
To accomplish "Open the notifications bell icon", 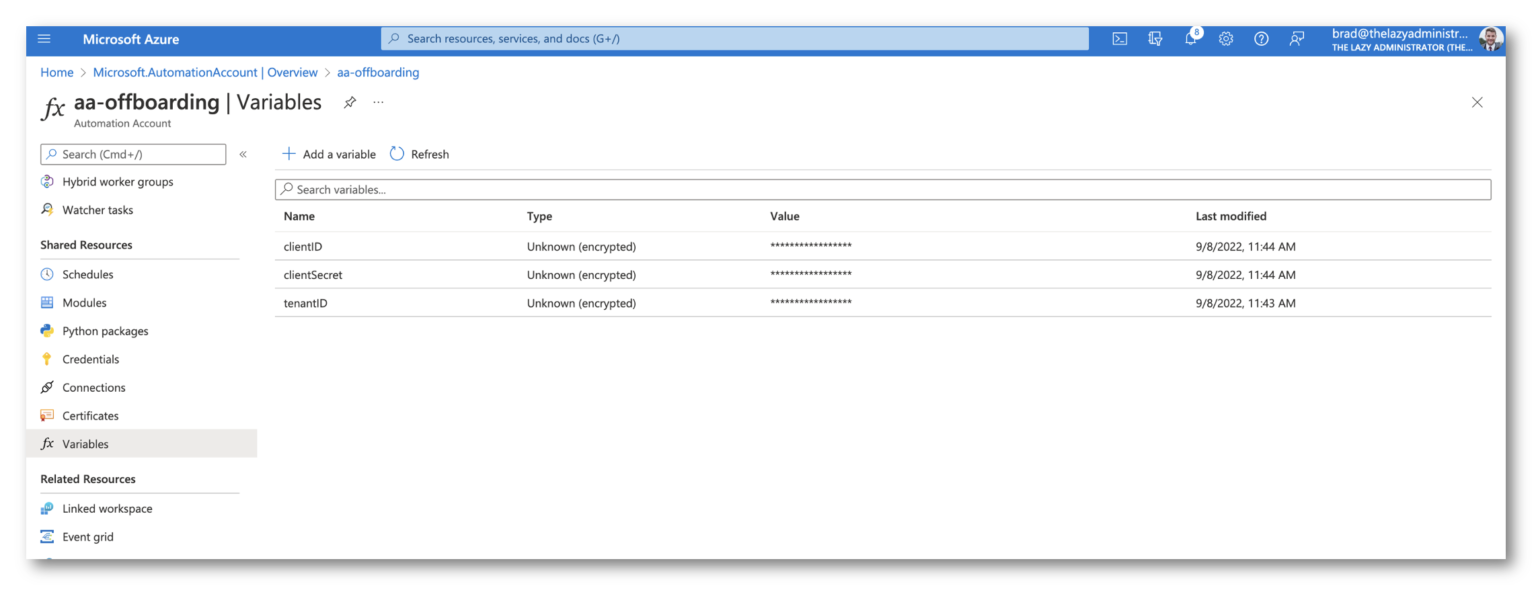I will tap(1191, 39).
